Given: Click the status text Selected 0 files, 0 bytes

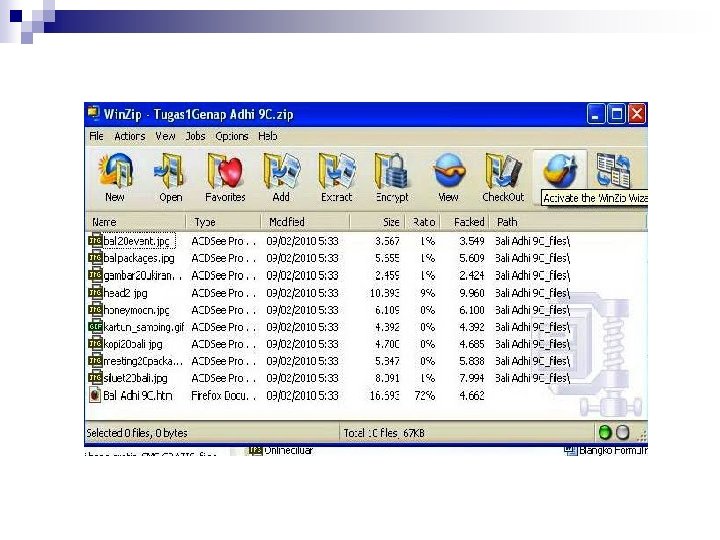Looking at the screenshot, I should (x=137, y=433).
